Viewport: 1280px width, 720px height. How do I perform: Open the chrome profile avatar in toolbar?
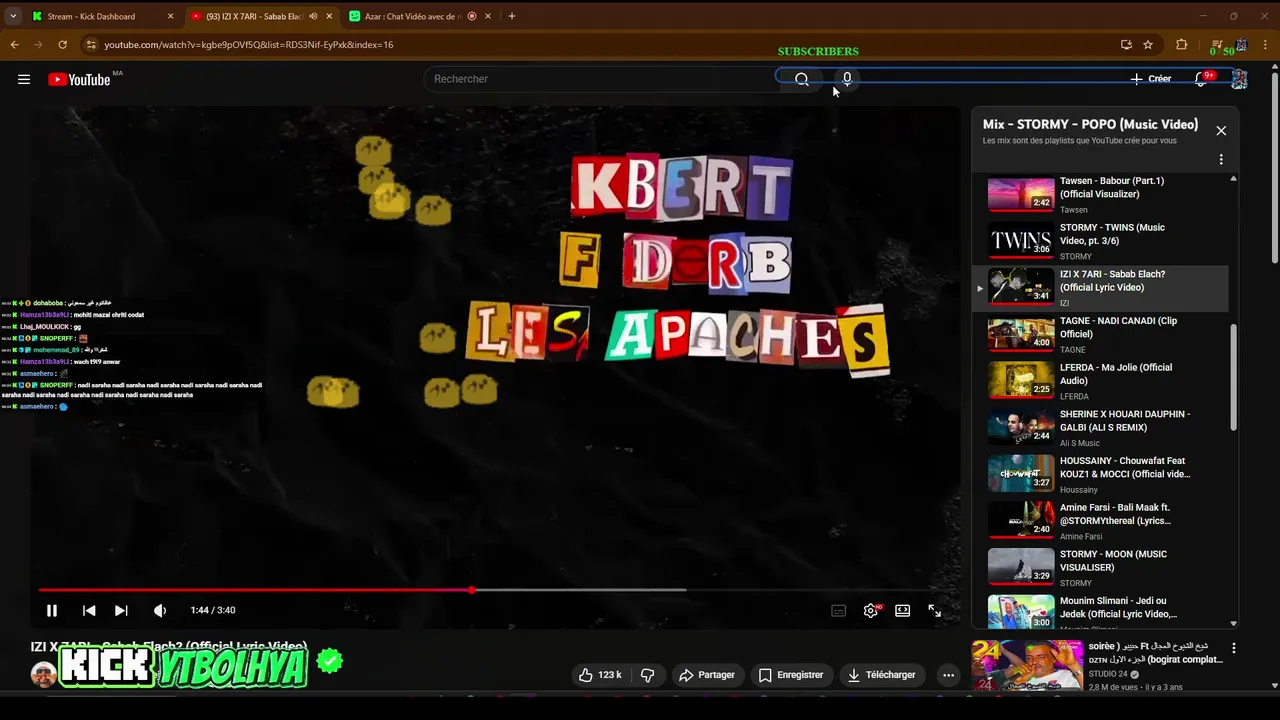tap(1241, 45)
